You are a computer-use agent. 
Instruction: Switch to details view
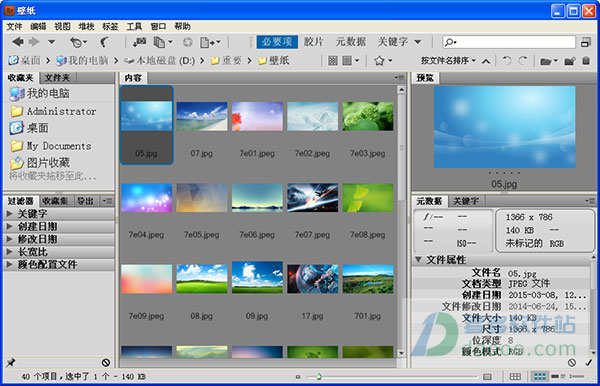559,377
